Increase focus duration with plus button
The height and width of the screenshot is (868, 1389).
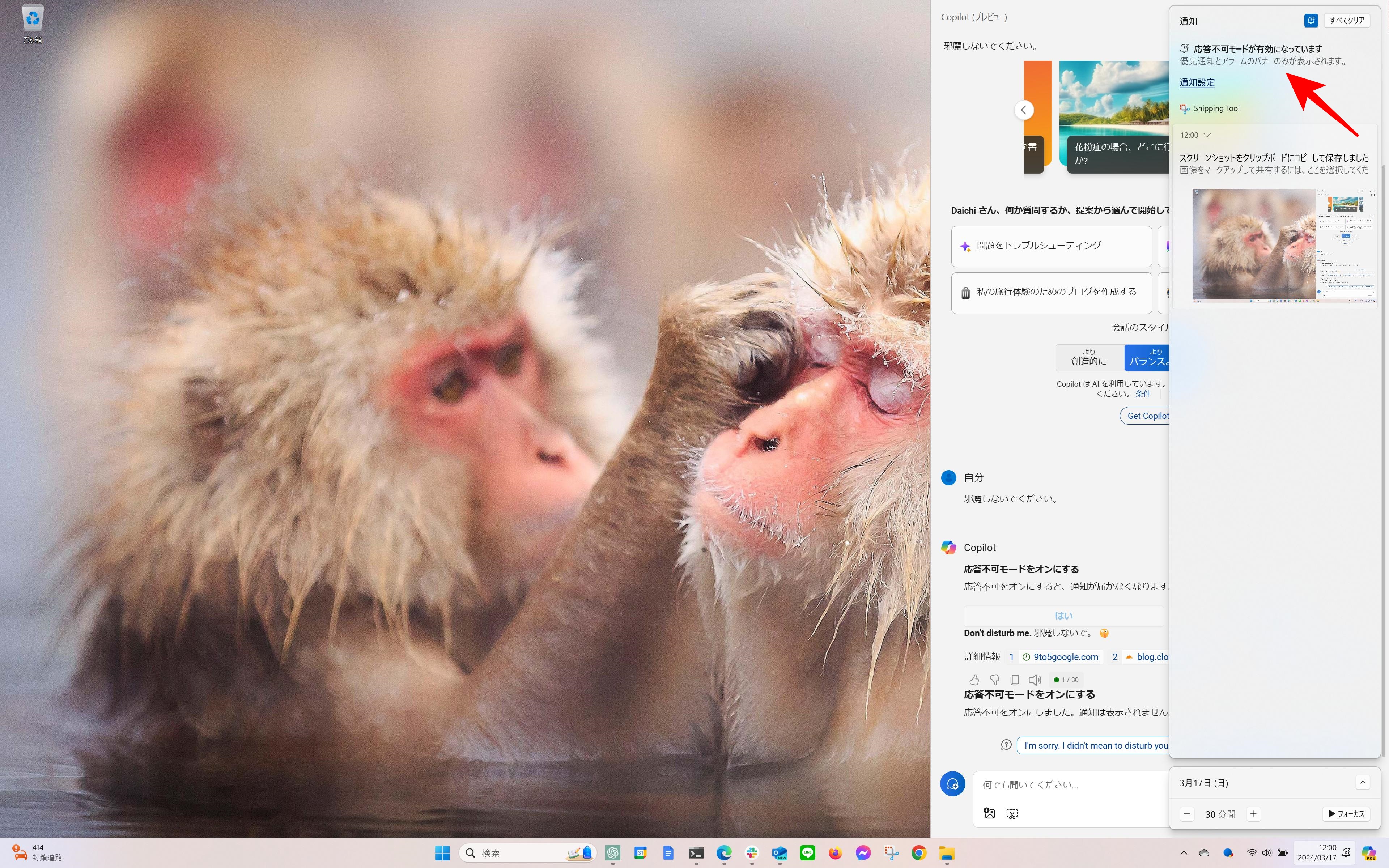point(1254,813)
